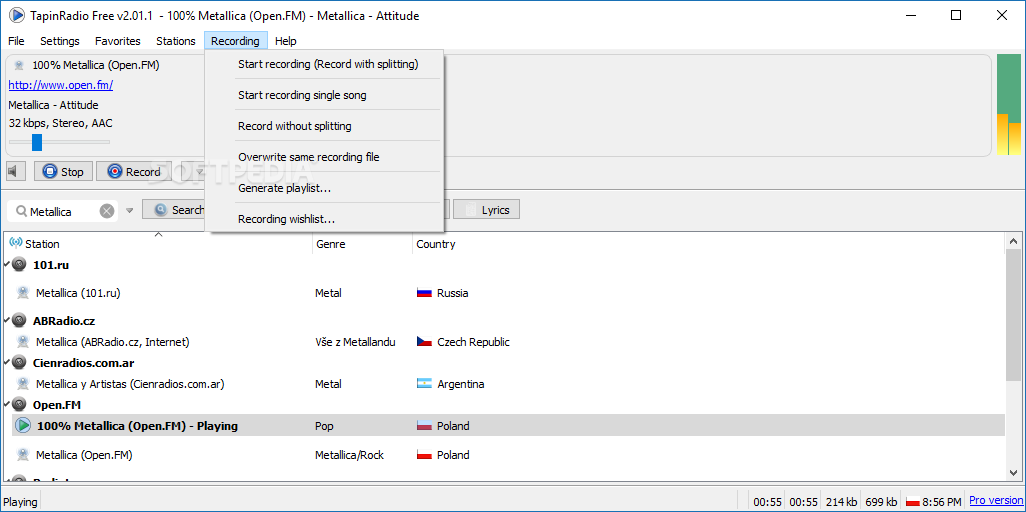Click the volume slider thumb
The height and width of the screenshot is (512, 1026).
click(37, 142)
